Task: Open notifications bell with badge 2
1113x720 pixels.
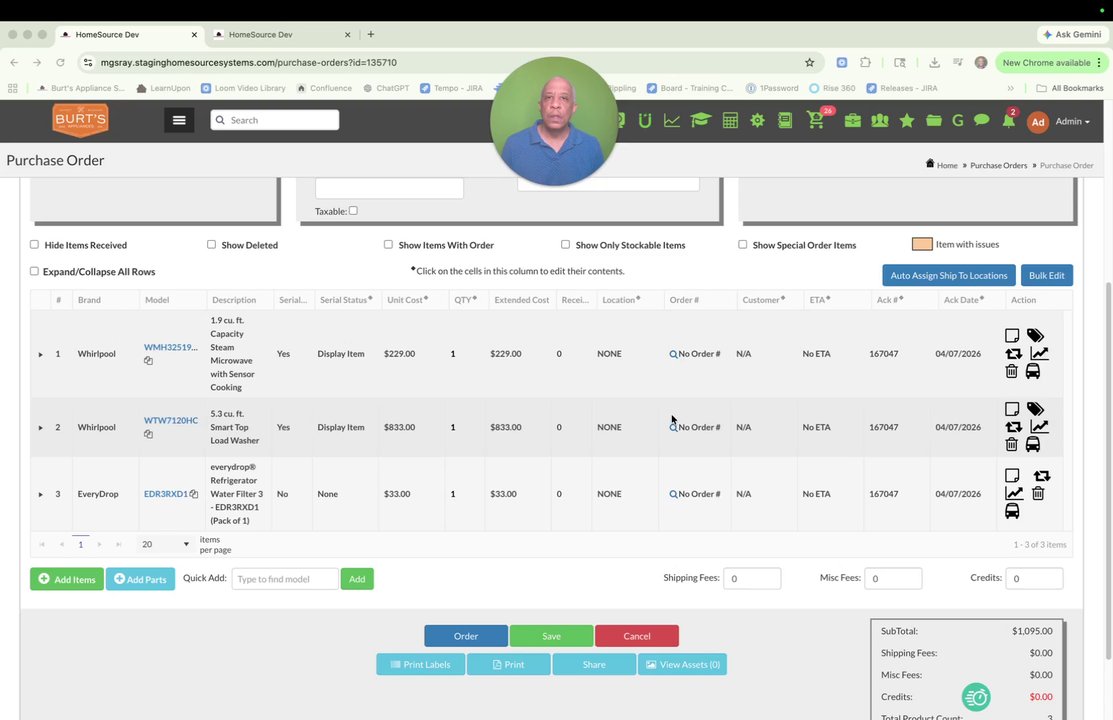Action: pyautogui.click(x=1008, y=120)
